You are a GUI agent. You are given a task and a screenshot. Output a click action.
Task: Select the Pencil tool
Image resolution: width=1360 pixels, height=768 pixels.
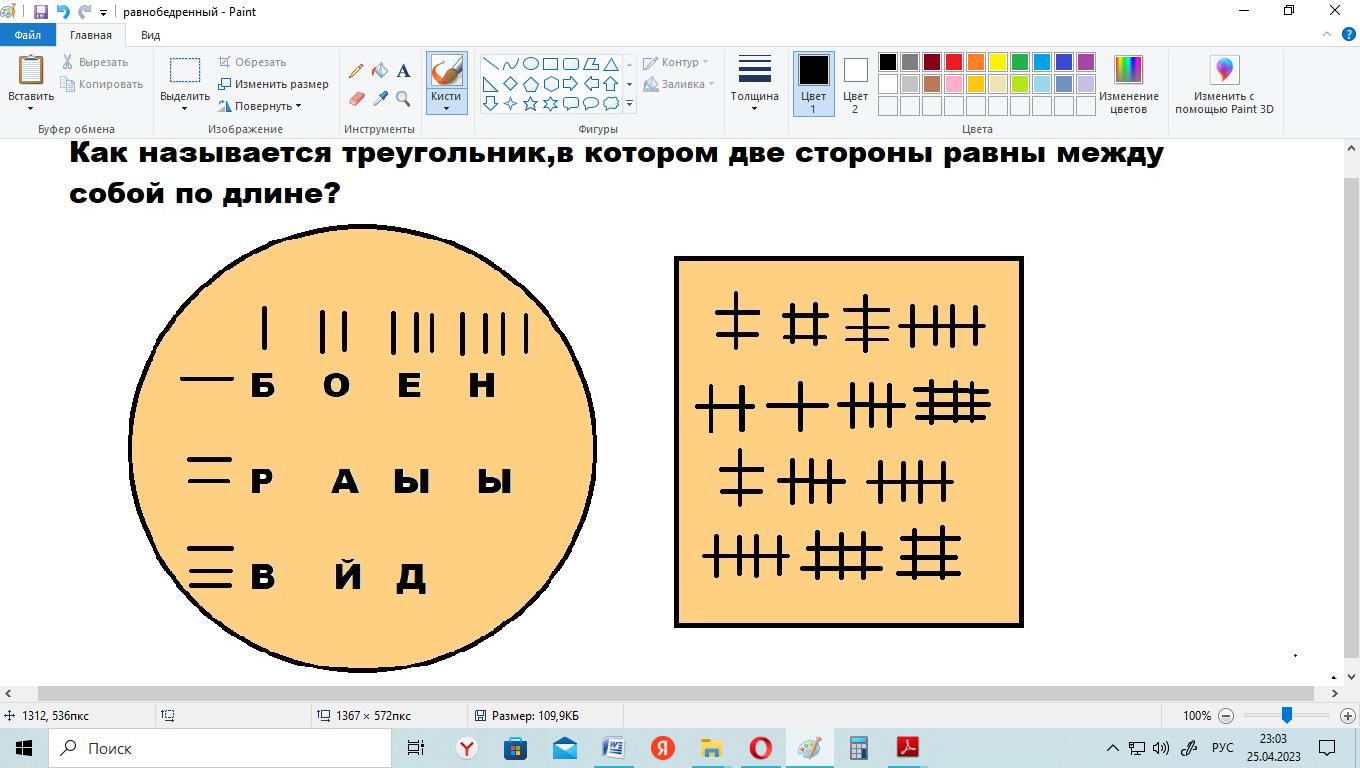[355, 71]
